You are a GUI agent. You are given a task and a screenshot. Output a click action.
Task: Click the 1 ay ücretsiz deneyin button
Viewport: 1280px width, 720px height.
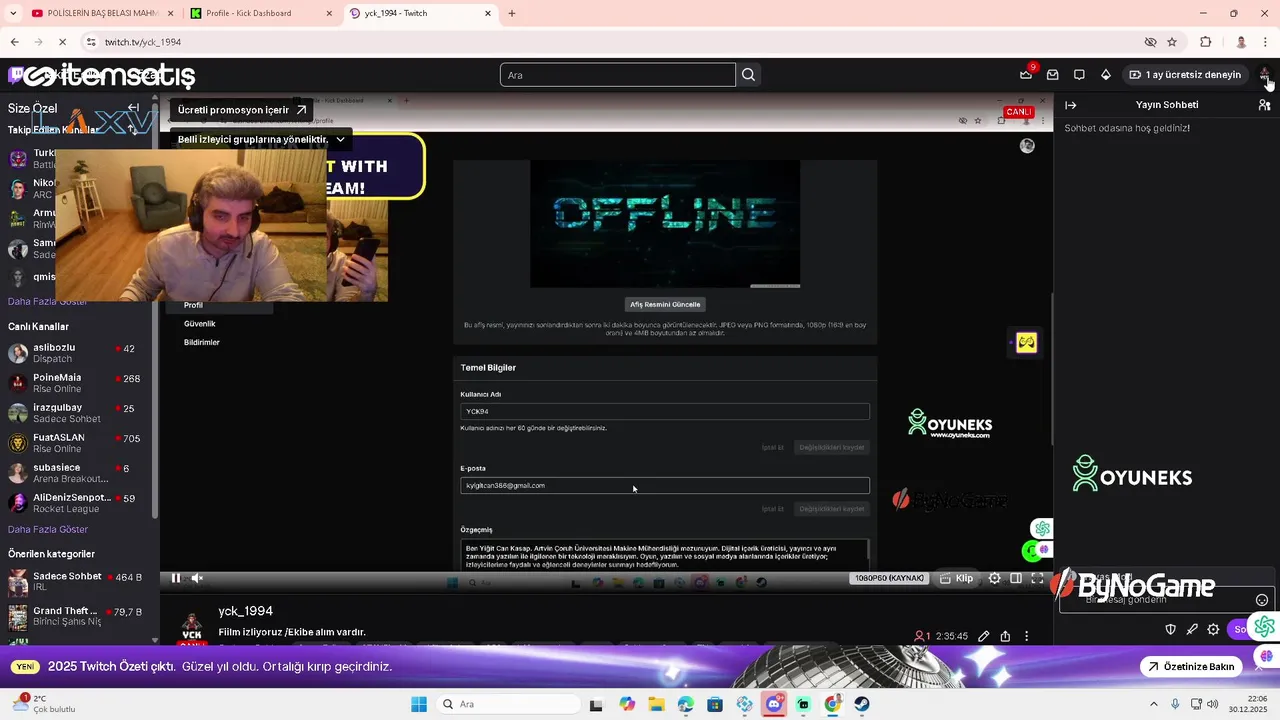(x=1185, y=74)
